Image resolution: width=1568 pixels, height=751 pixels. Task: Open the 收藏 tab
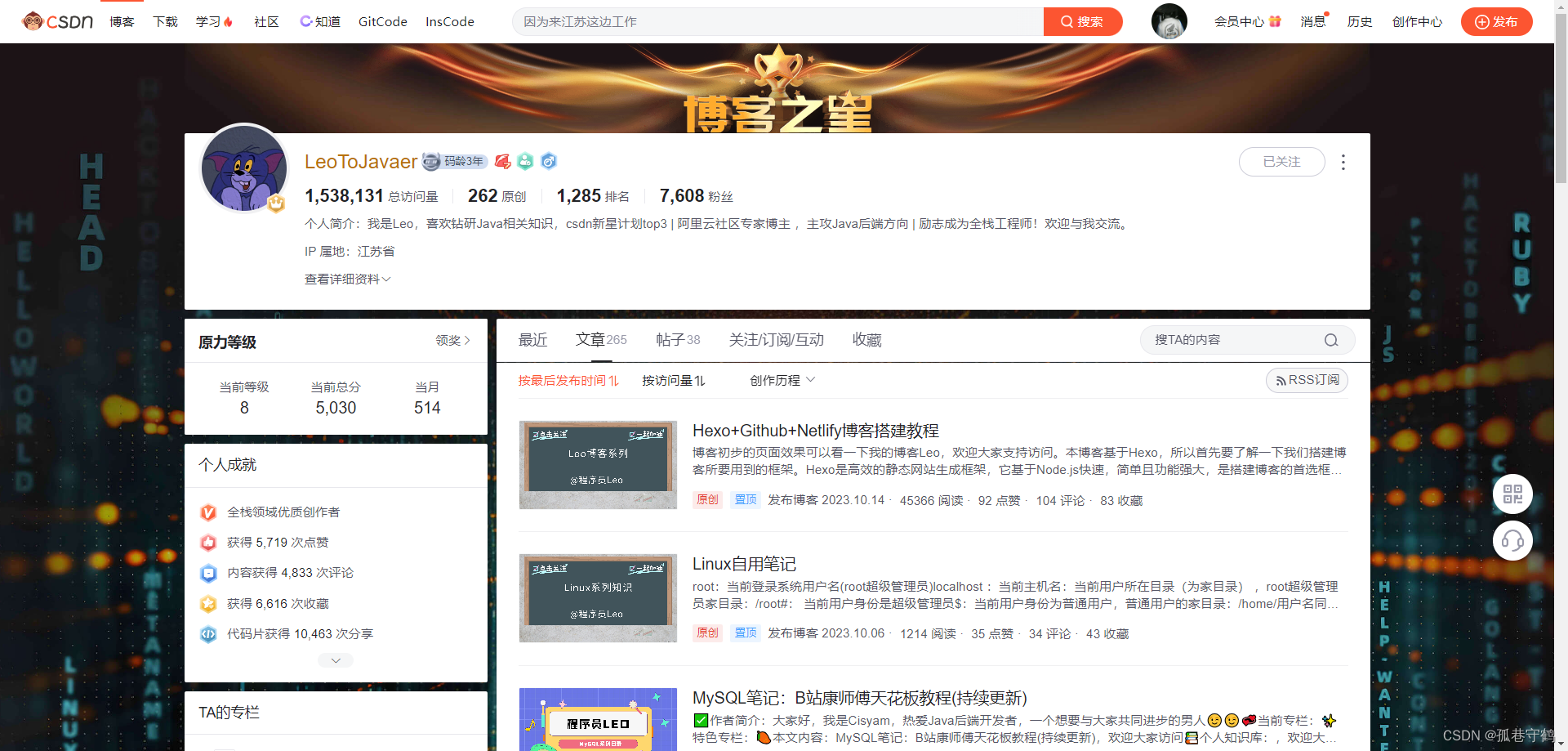tap(866, 340)
